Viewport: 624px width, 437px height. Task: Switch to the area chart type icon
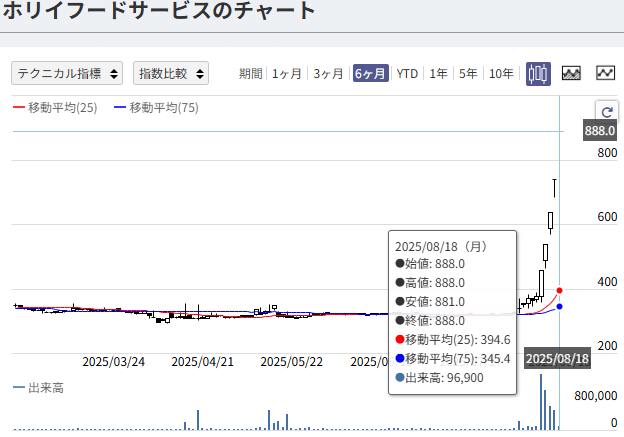(x=571, y=73)
